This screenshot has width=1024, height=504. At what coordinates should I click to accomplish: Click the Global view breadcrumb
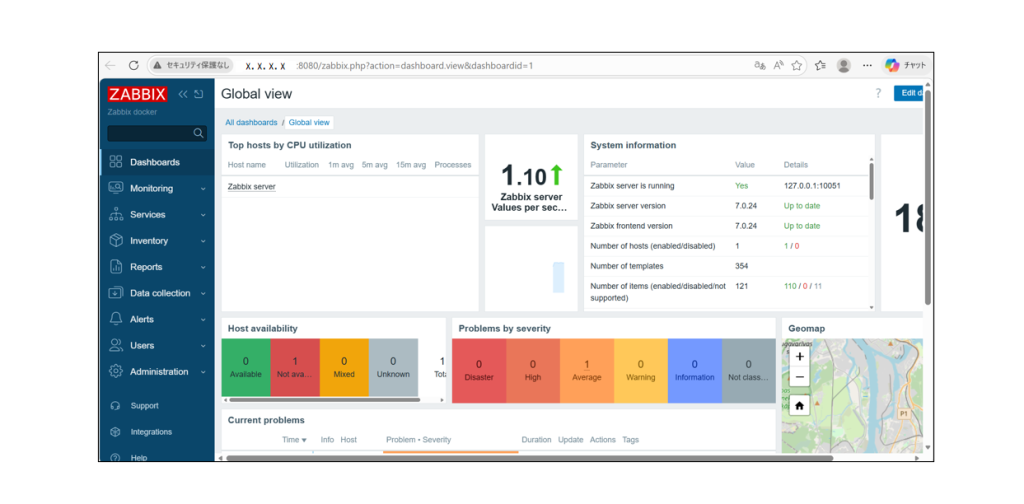[x=309, y=122]
